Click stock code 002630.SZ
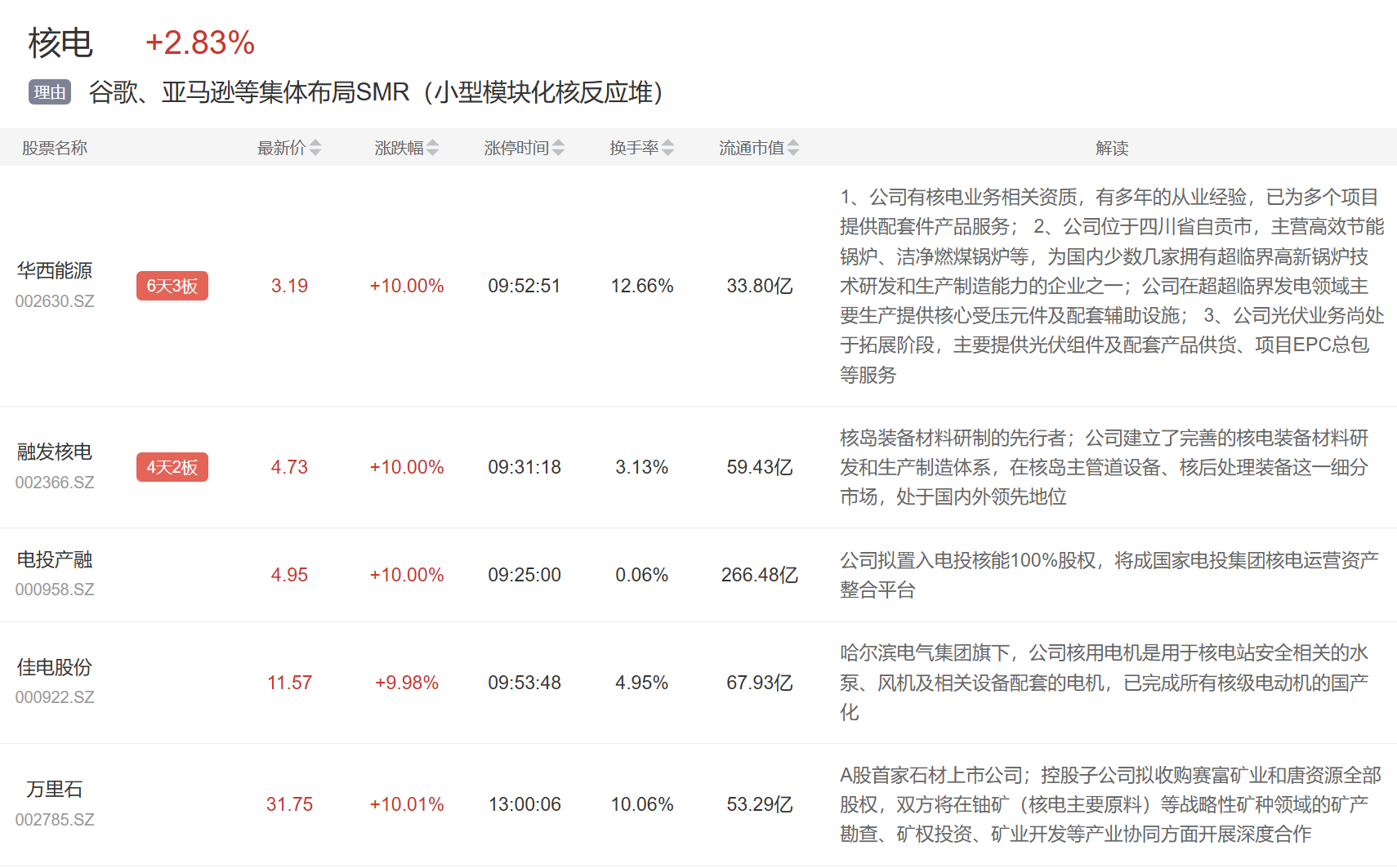This screenshot has width=1397, height=868. point(55,301)
